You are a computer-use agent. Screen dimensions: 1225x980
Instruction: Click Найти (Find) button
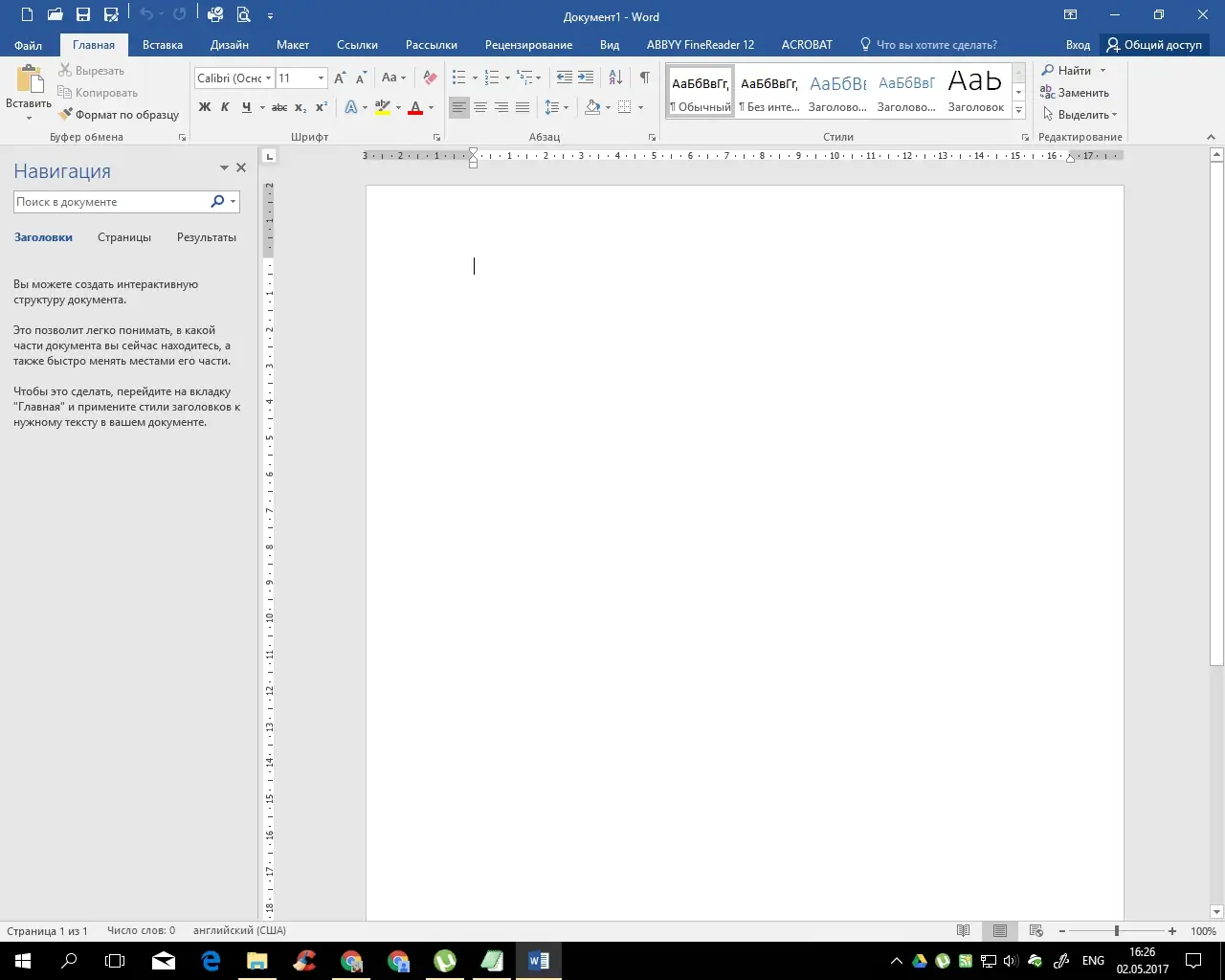point(1067,71)
